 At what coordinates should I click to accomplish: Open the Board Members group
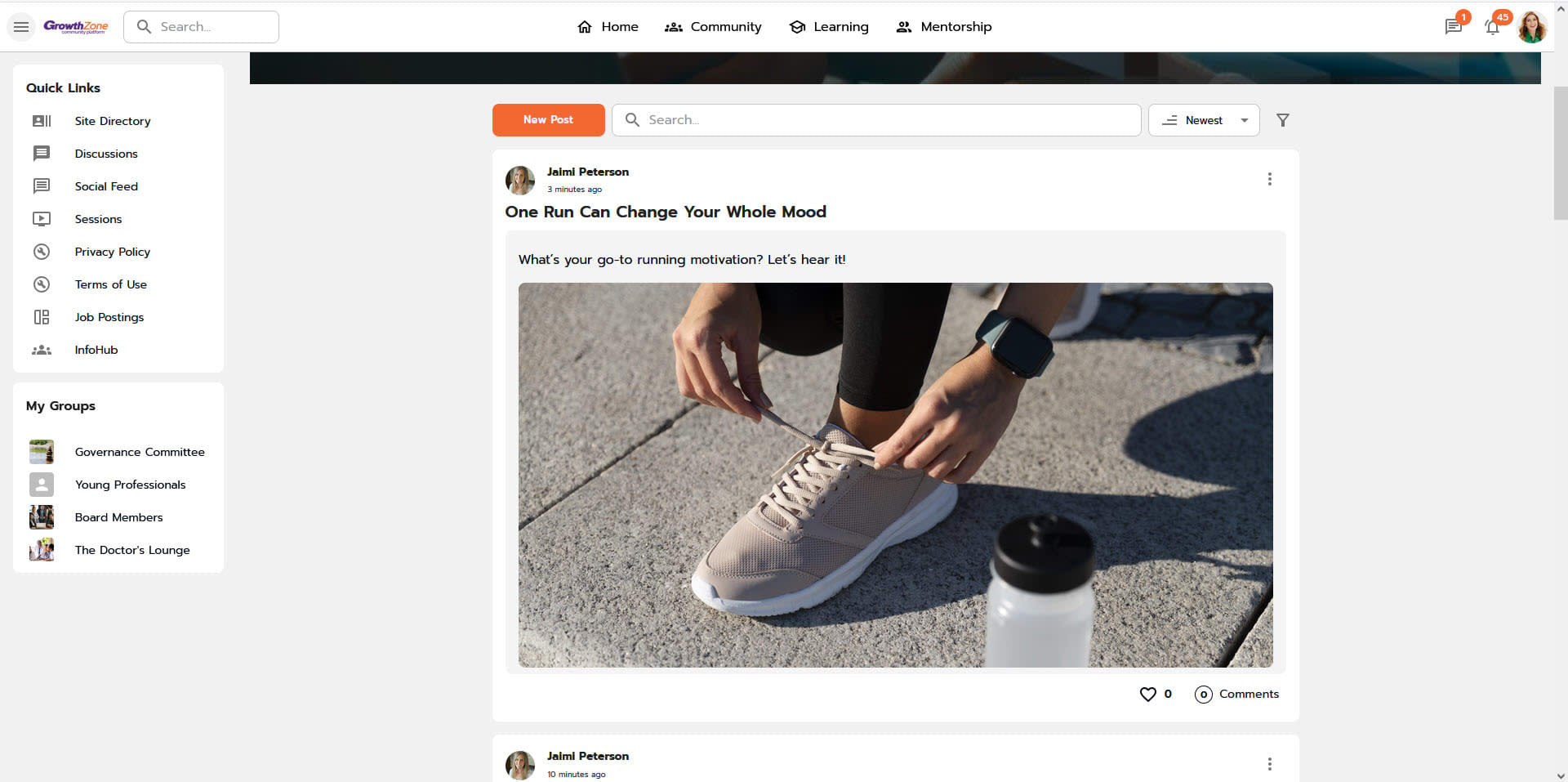(x=119, y=517)
